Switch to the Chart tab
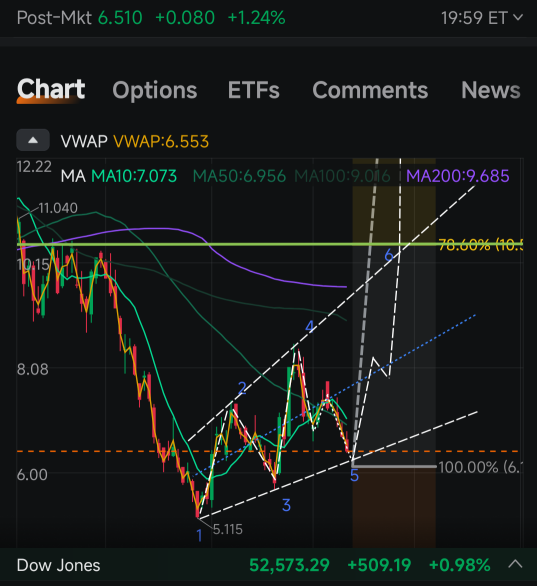Viewport: 537px width, 586px height. coord(51,90)
